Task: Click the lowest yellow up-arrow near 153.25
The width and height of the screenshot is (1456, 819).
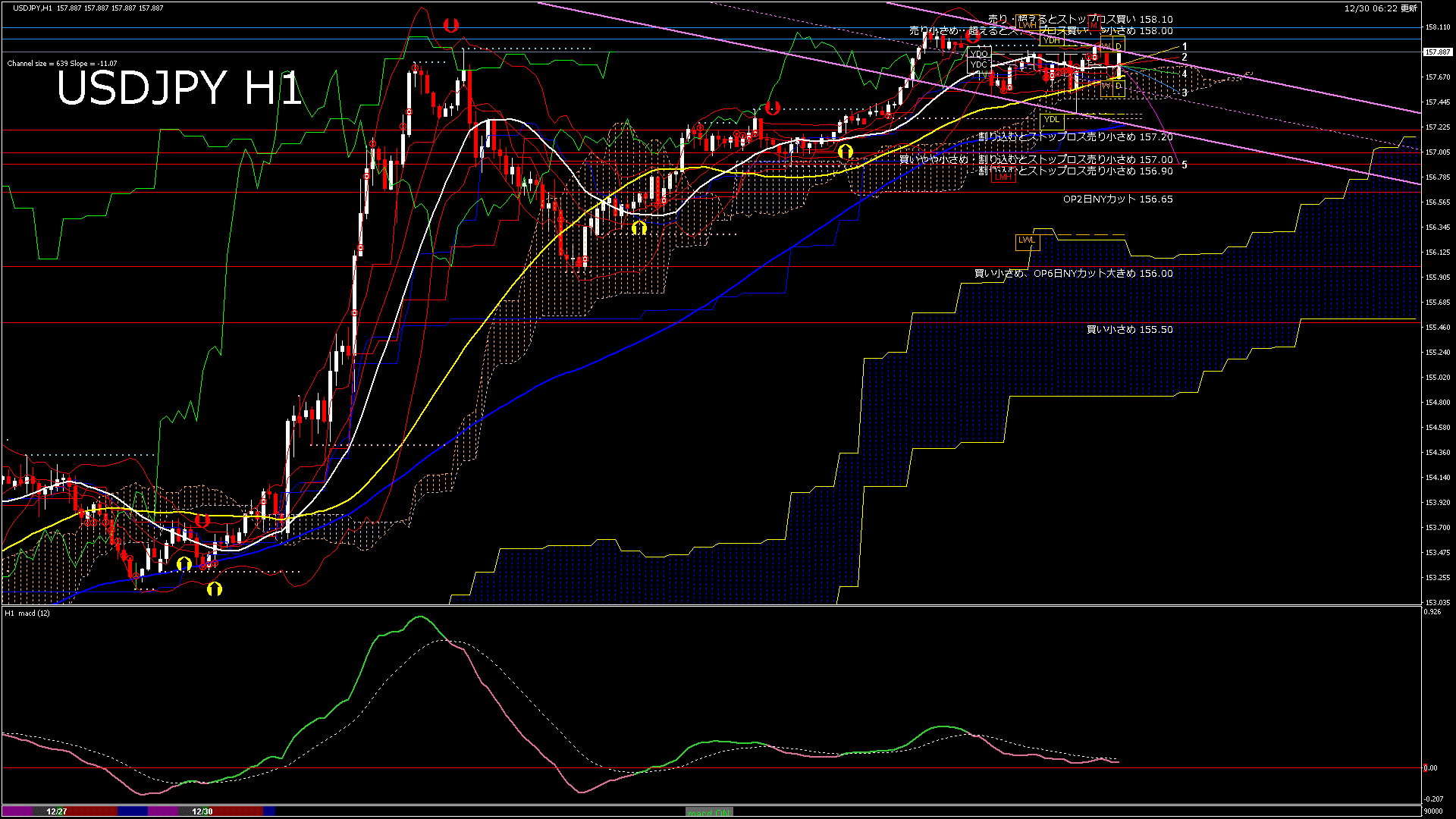Action: [x=215, y=588]
